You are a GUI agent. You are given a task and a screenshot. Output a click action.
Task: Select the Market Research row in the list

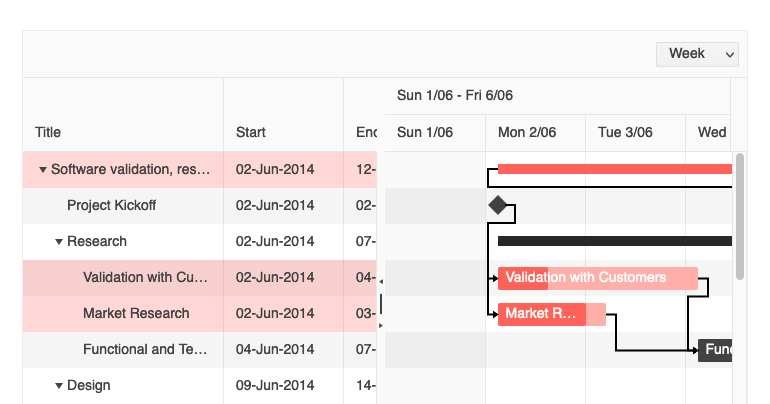click(136, 314)
